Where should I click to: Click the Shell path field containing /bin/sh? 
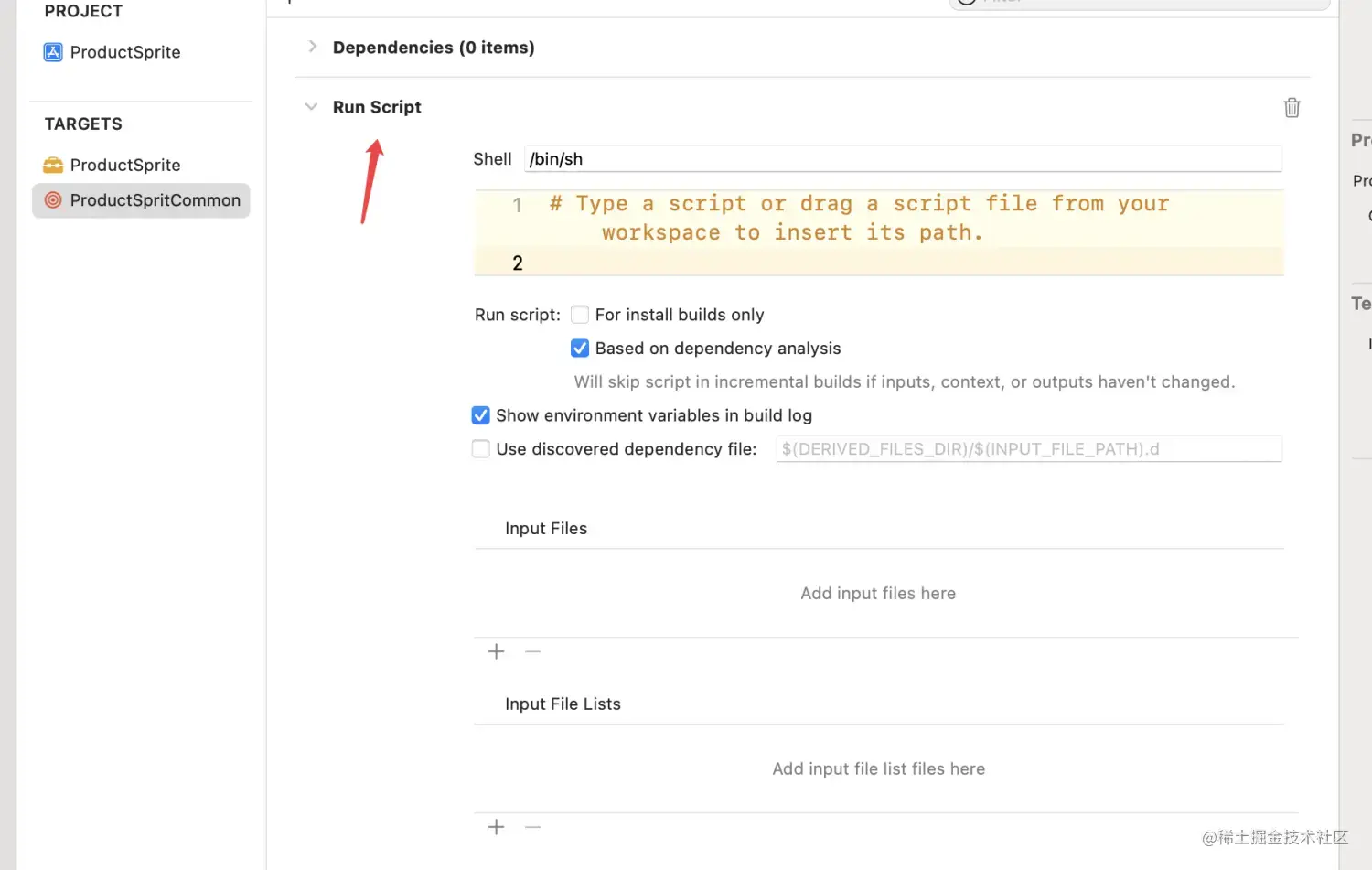pyautogui.click(x=903, y=159)
